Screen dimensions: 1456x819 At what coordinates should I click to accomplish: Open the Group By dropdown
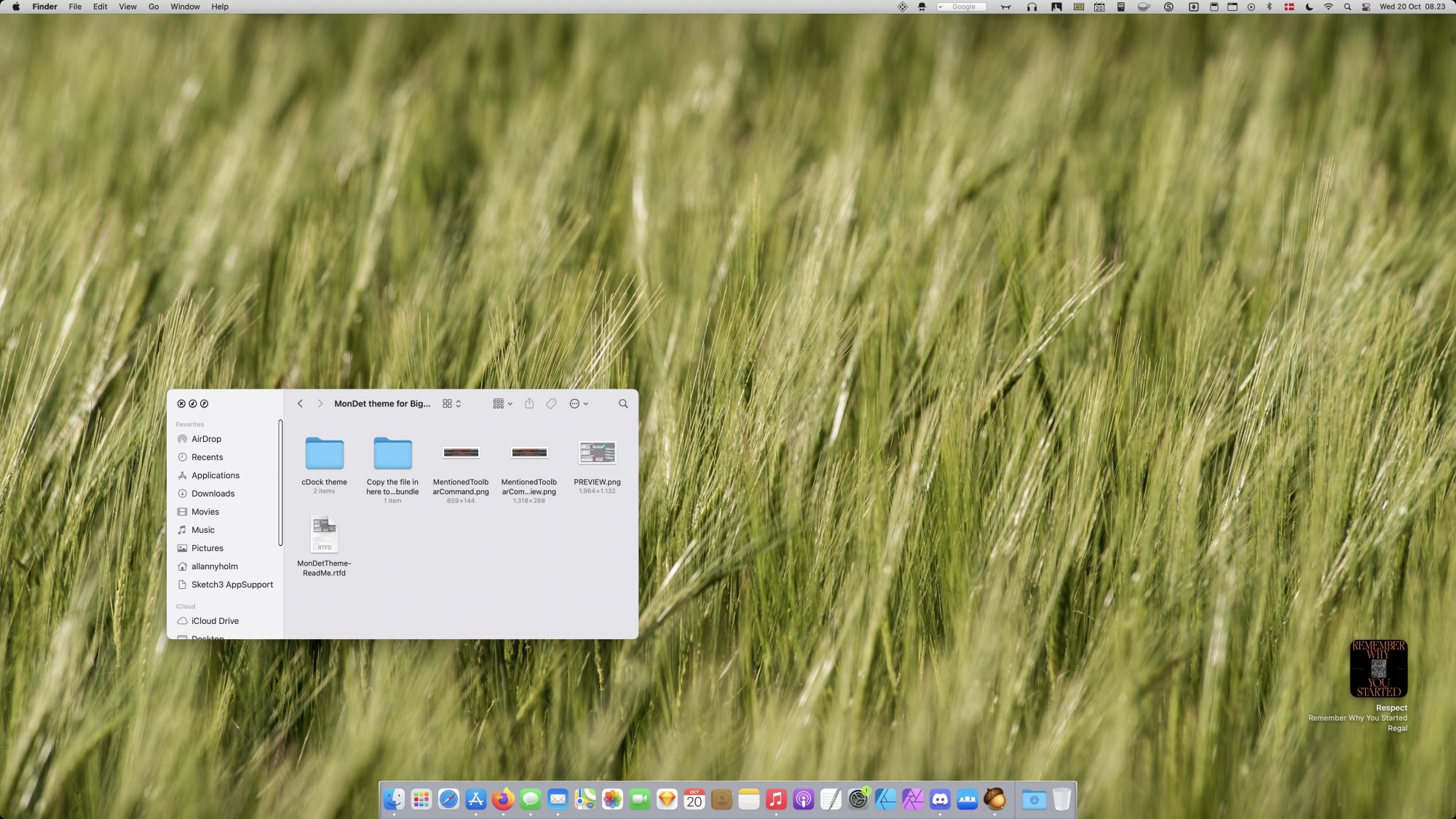[x=502, y=403]
